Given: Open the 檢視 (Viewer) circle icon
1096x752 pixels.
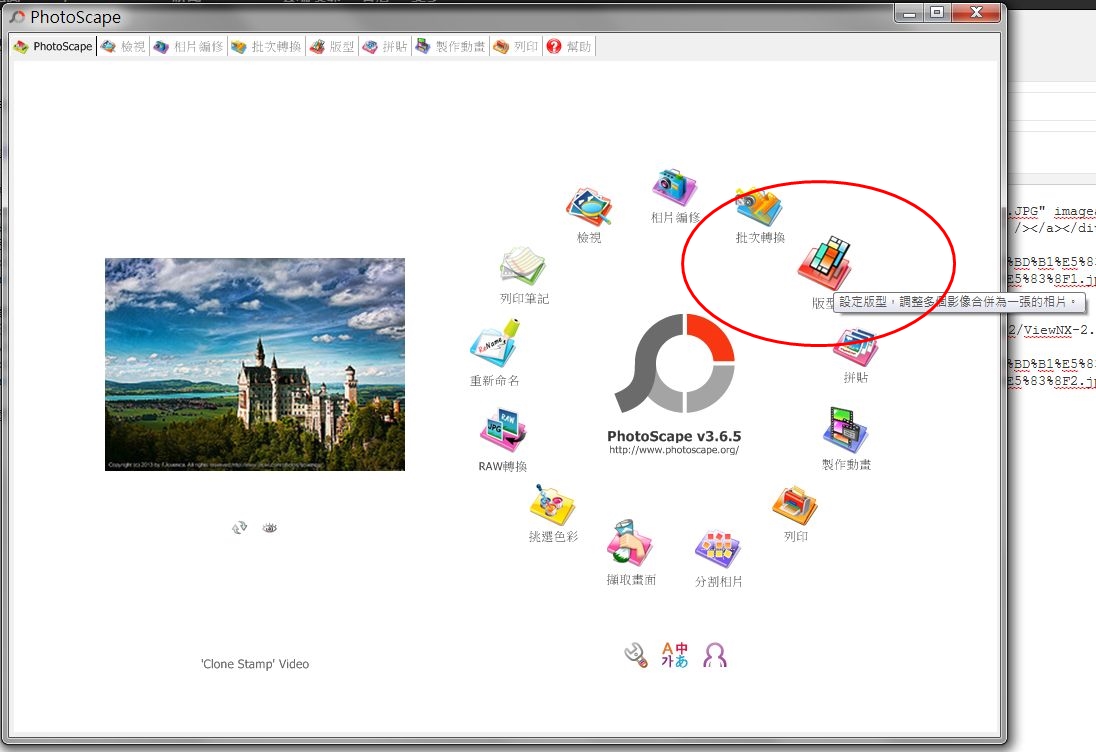Looking at the screenshot, I should click(x=589, y=207).
